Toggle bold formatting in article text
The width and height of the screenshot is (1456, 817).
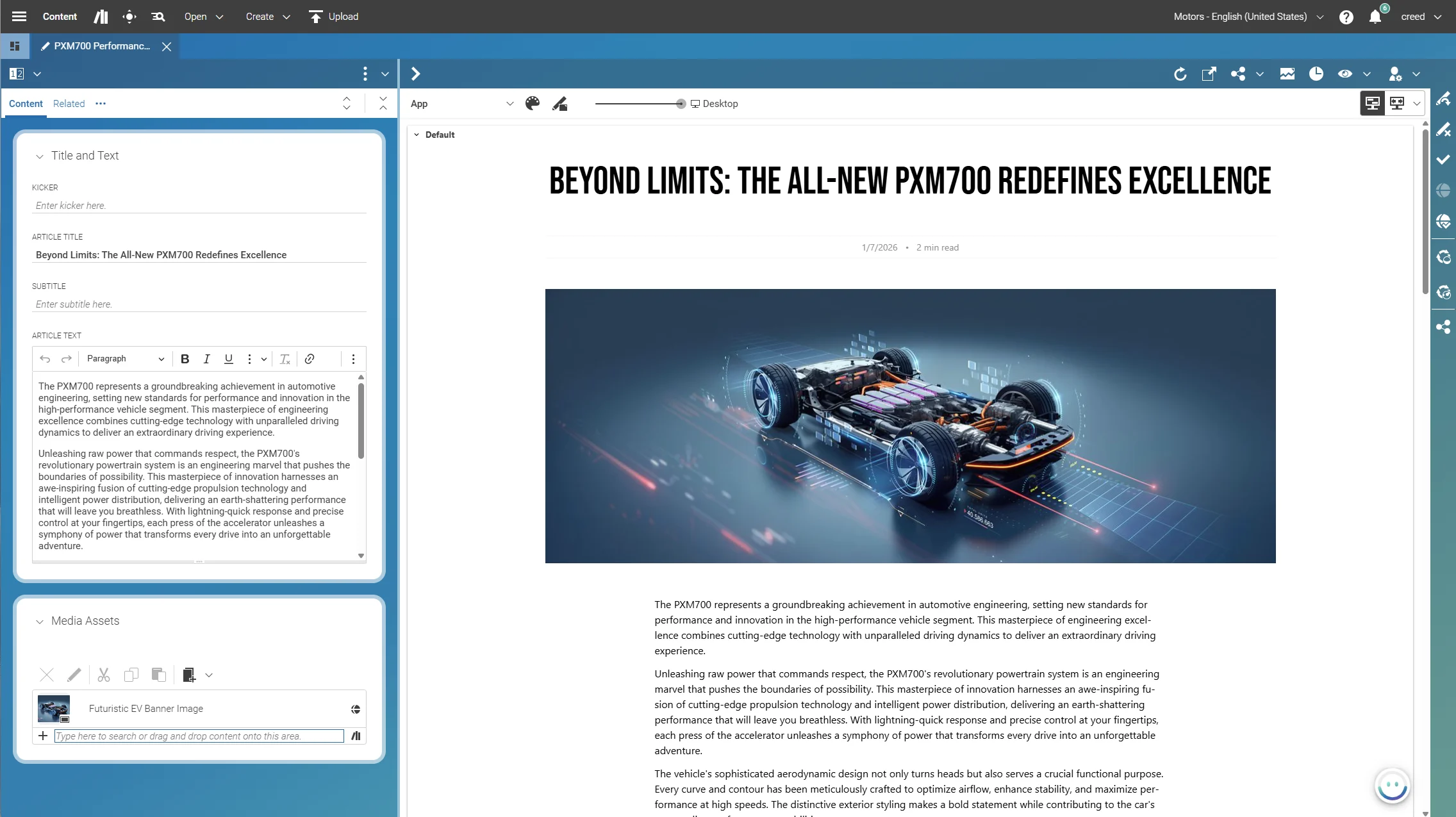pyautogui.click(x=185, y=359)
